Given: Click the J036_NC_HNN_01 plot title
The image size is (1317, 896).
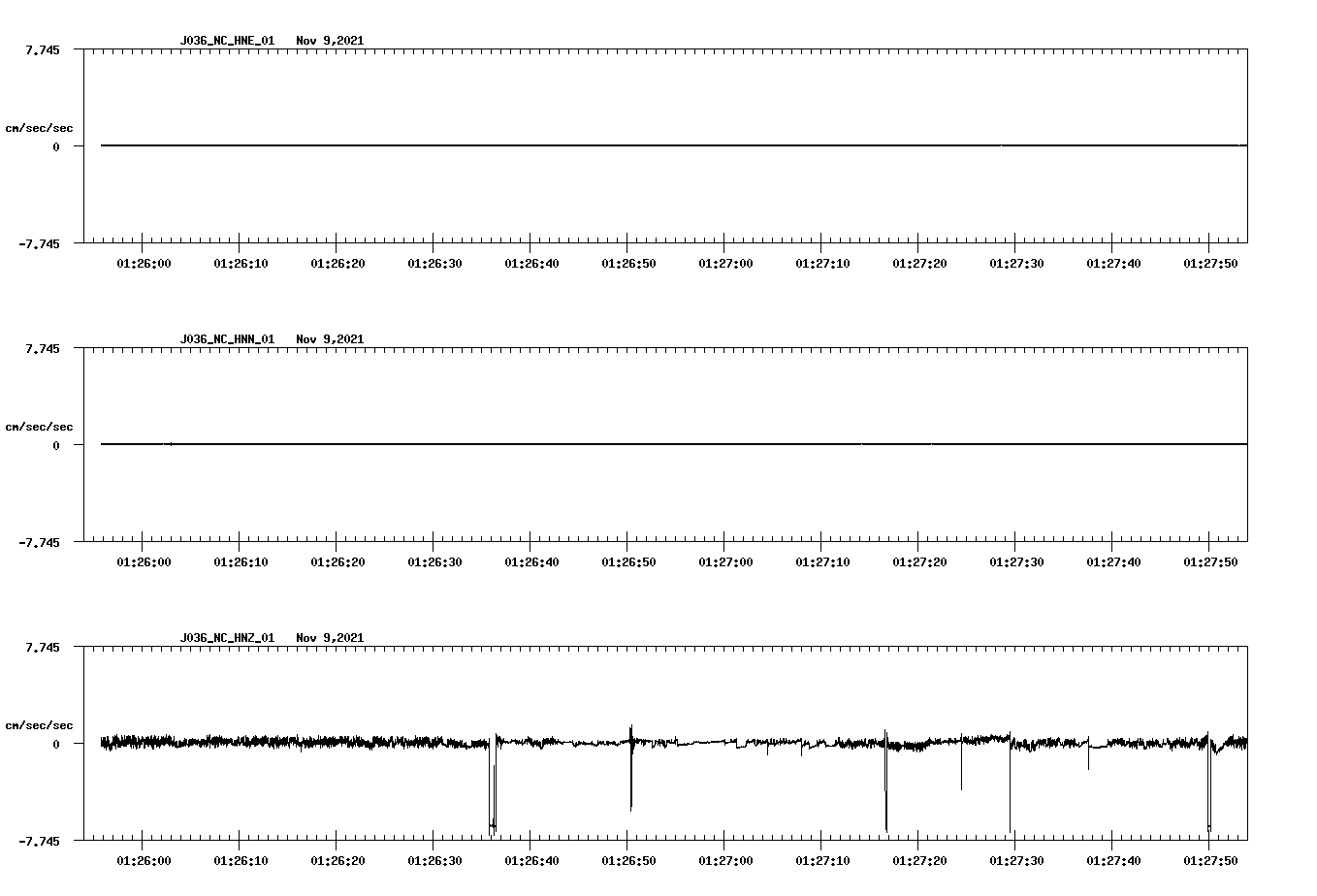Looking at the screenshot, I should pos(227,339).
